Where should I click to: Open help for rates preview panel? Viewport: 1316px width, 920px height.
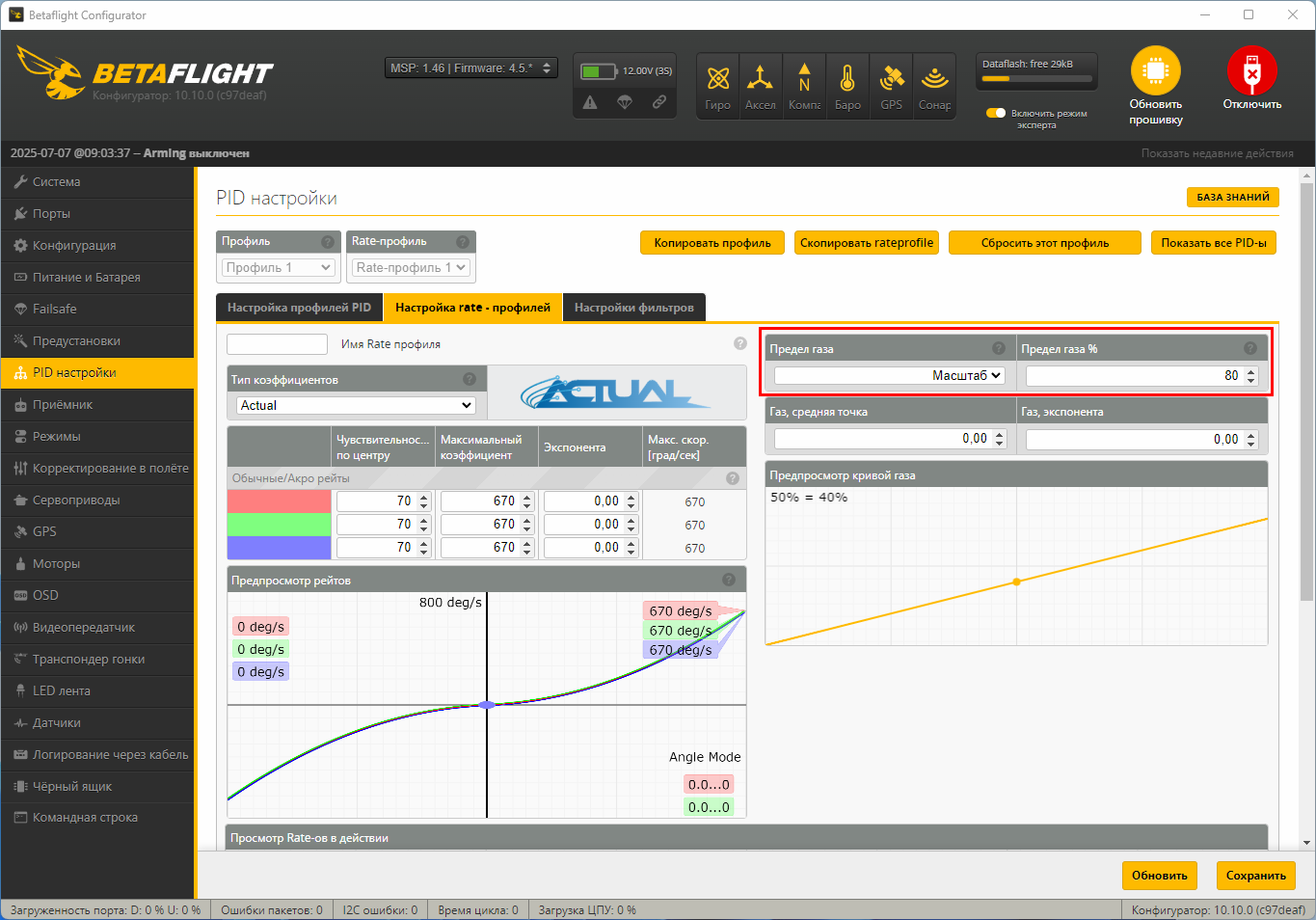point(729,580)
